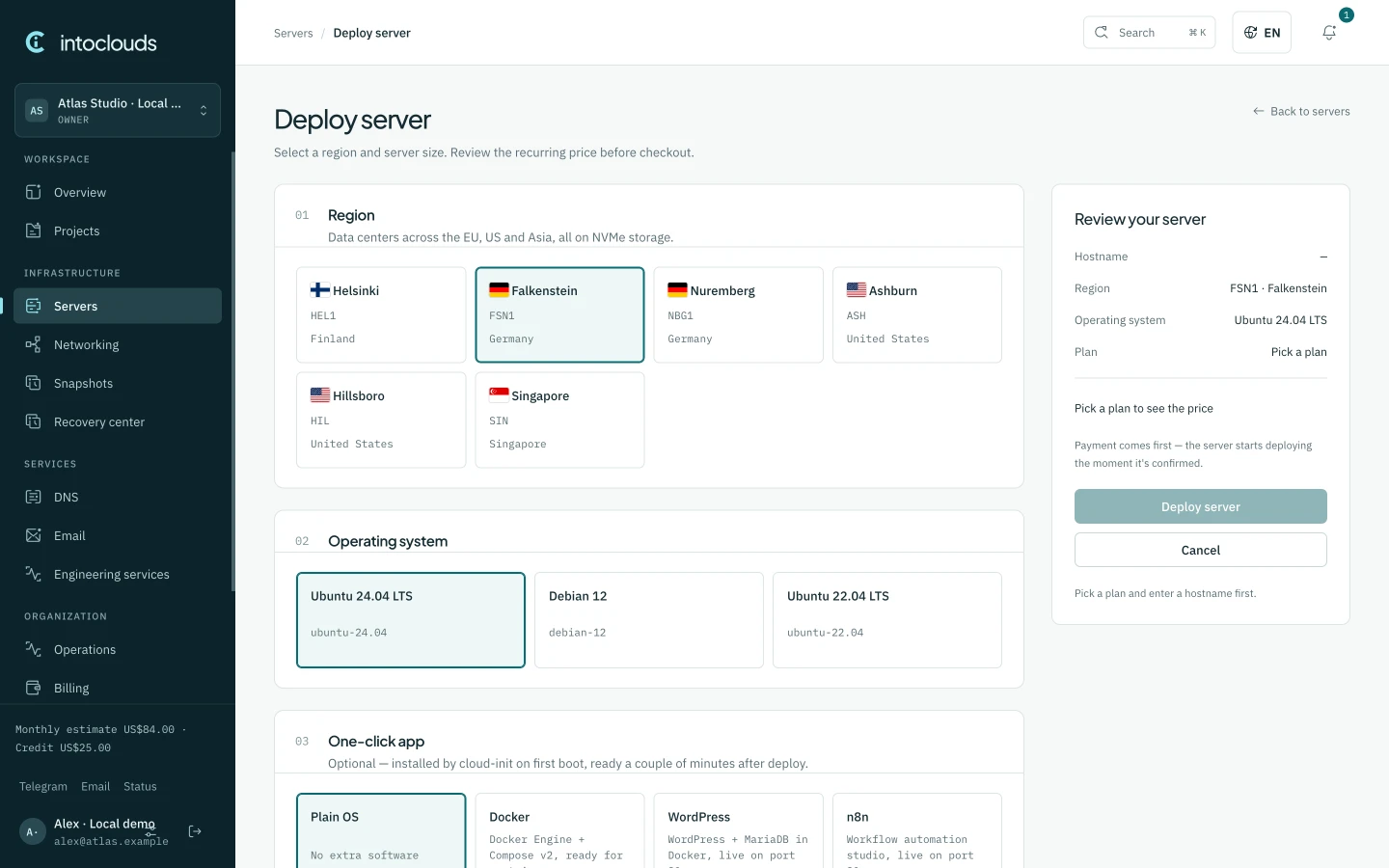The width and height of the screenshot is (1389, 868).
Task: Click the Back to servers link
Action: click(1301, 111)
